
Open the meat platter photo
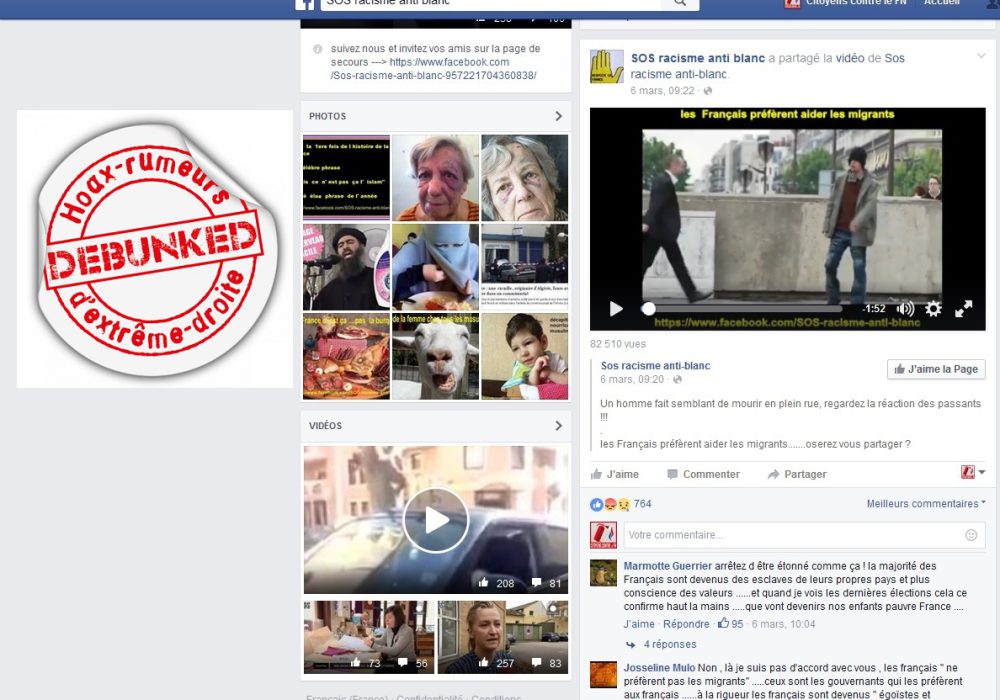(x=346, y=356)
